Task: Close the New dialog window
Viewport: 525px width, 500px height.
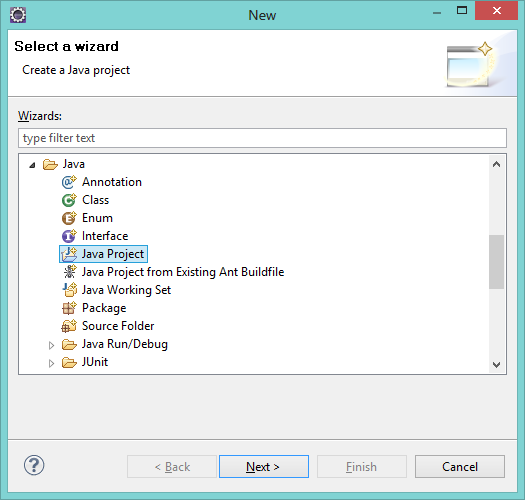Action: [497, 11]
